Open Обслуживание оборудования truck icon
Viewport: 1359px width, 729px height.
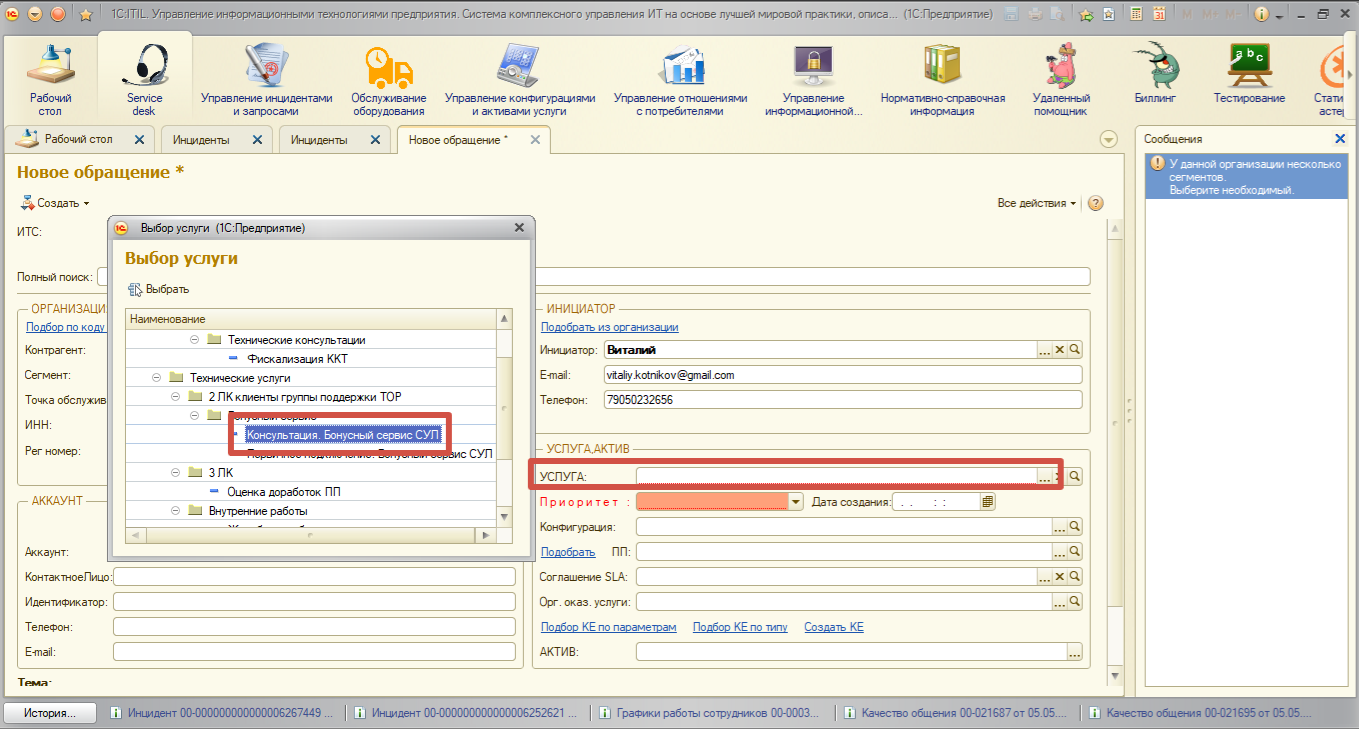tap(389, 80)
